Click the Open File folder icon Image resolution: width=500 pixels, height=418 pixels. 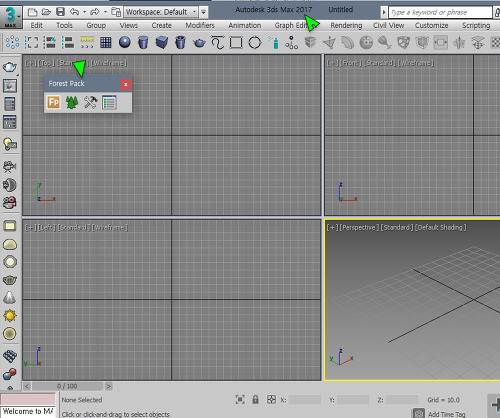click(46, 12)
